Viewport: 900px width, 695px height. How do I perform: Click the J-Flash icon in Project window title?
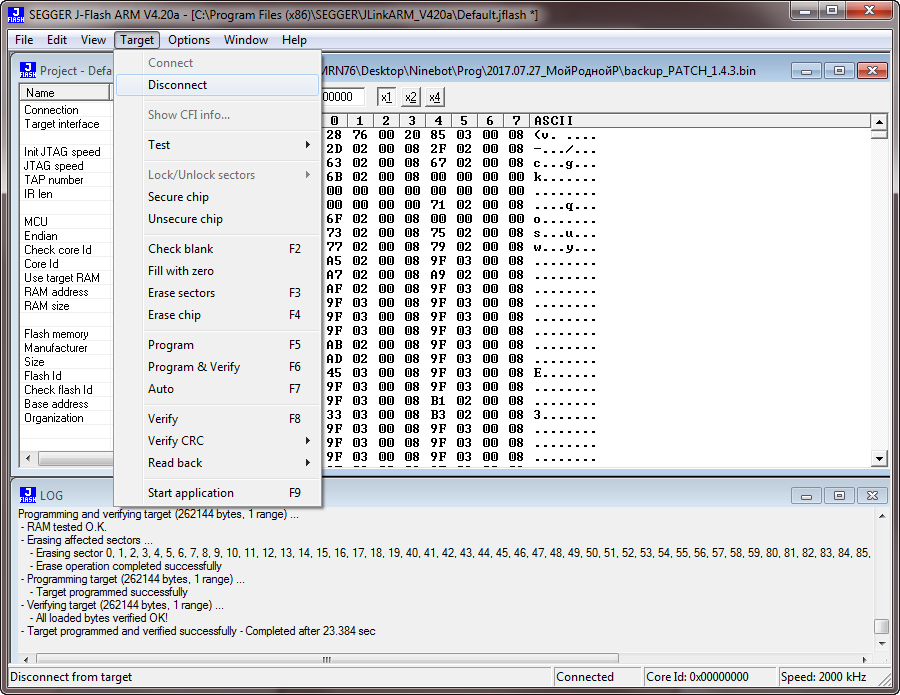click(x=28, y=71)
